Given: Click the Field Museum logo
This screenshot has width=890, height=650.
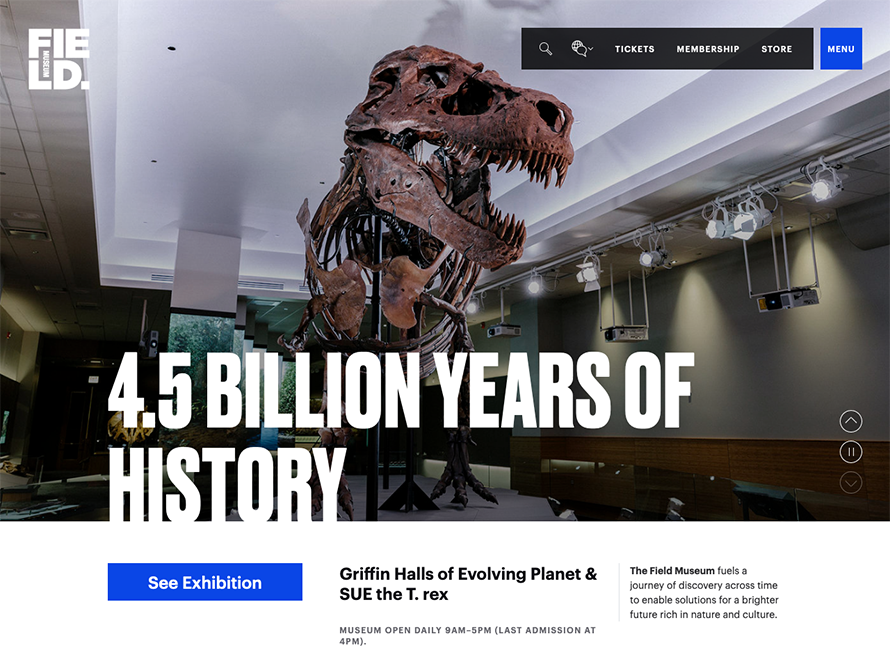Looking at the screenshot, I should 58,59.
